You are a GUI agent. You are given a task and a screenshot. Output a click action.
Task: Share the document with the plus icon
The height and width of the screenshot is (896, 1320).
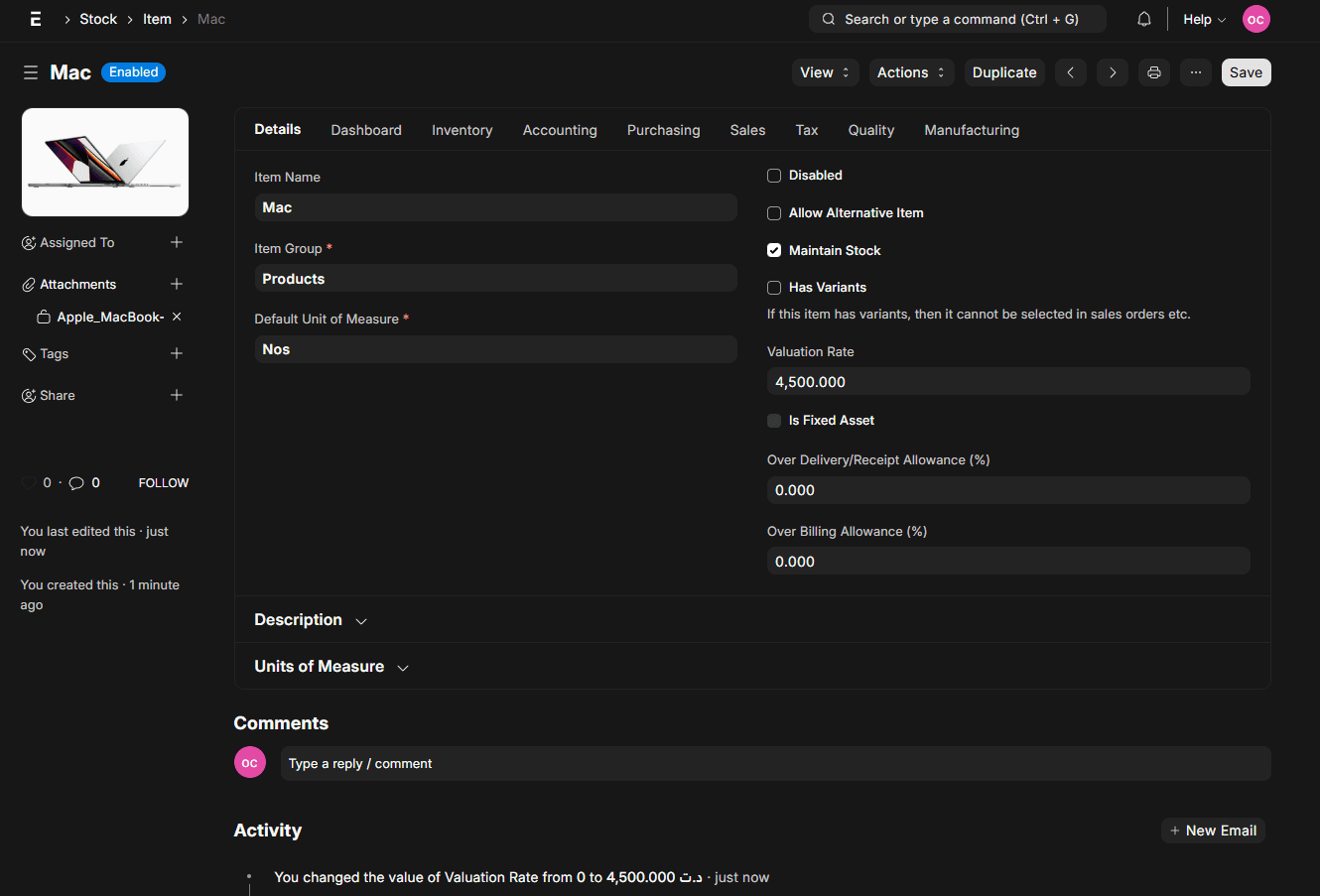click(177, 395)
